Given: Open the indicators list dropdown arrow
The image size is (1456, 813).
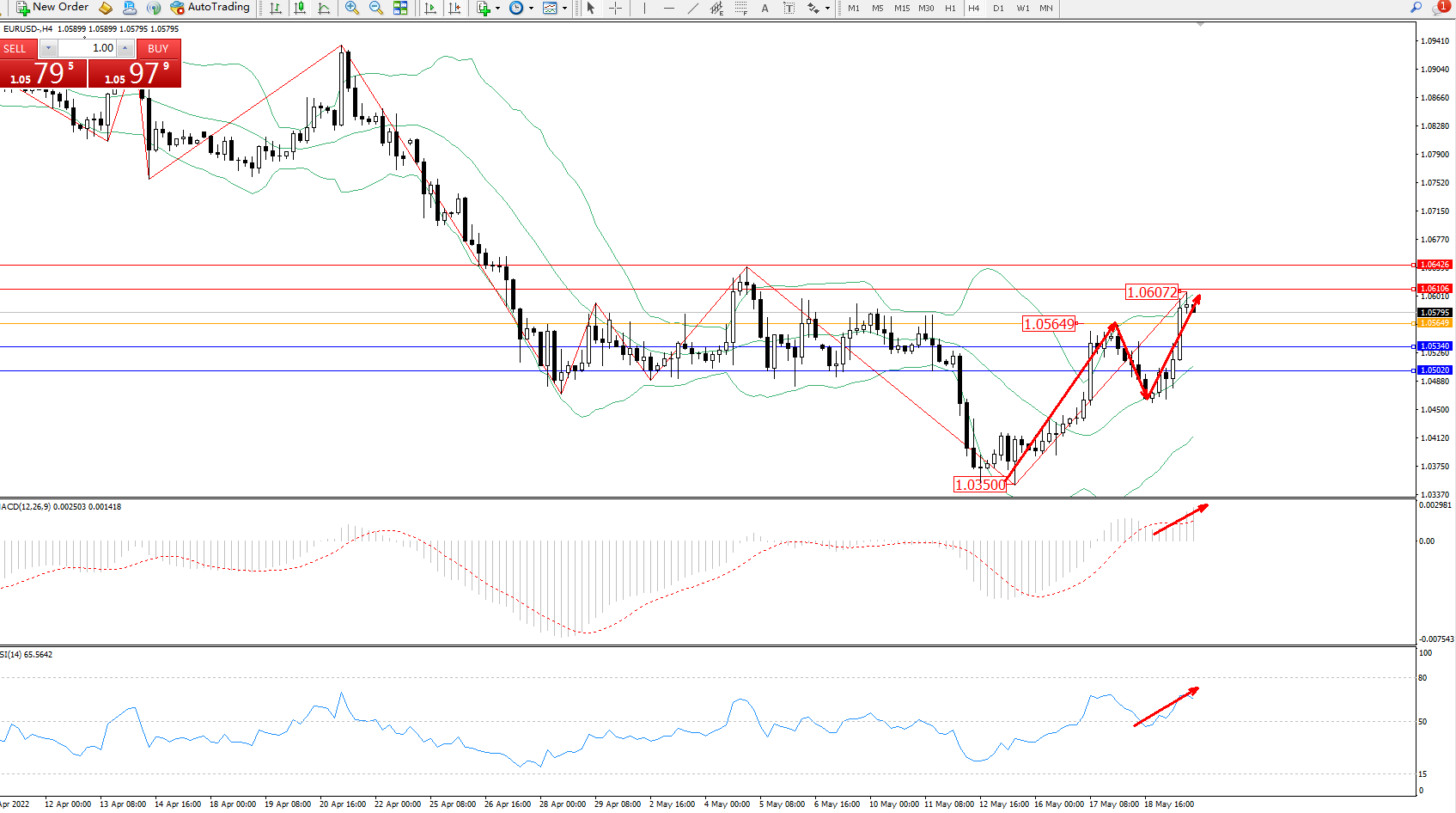Looking at the screenshot, I should click(x=497, y=9).
